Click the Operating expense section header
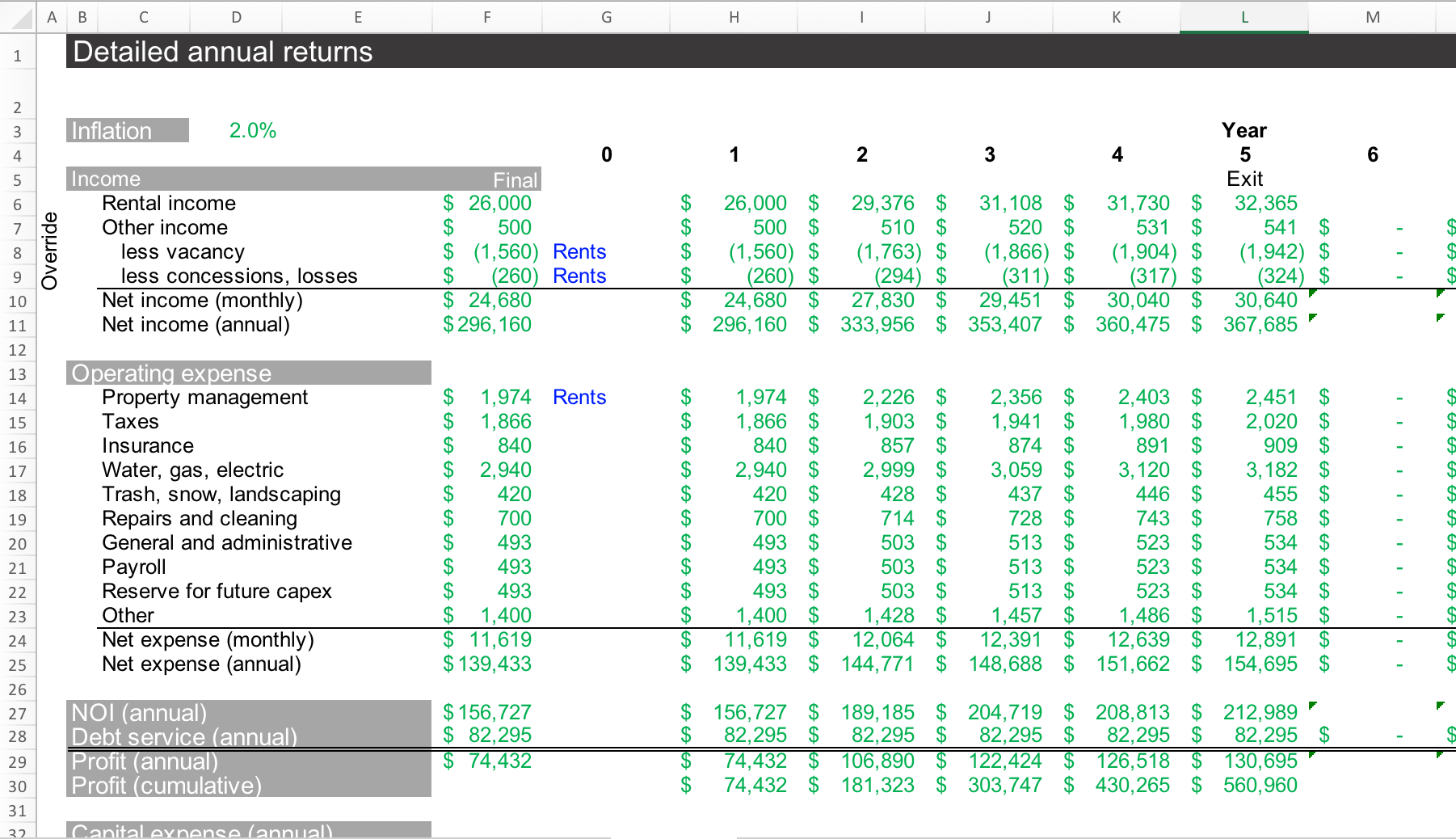The height and width of the screenshot is (839, 1456). coord(249,373)
